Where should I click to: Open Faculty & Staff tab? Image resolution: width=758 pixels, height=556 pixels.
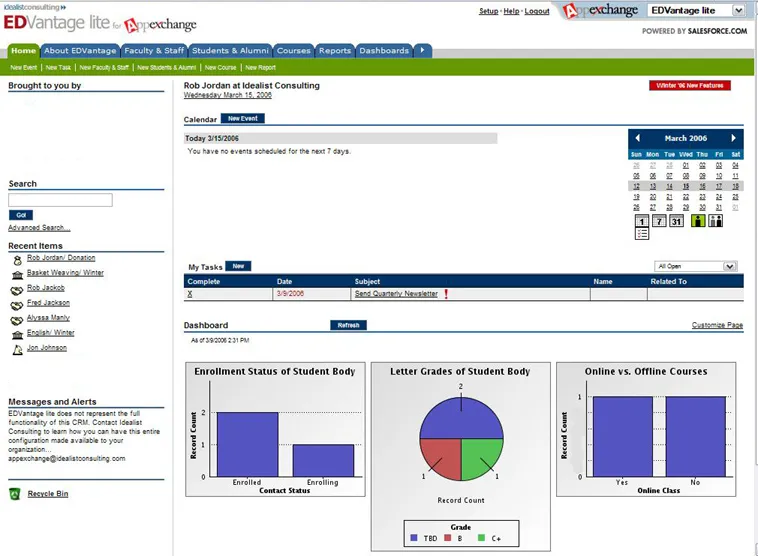click(154, 50)
